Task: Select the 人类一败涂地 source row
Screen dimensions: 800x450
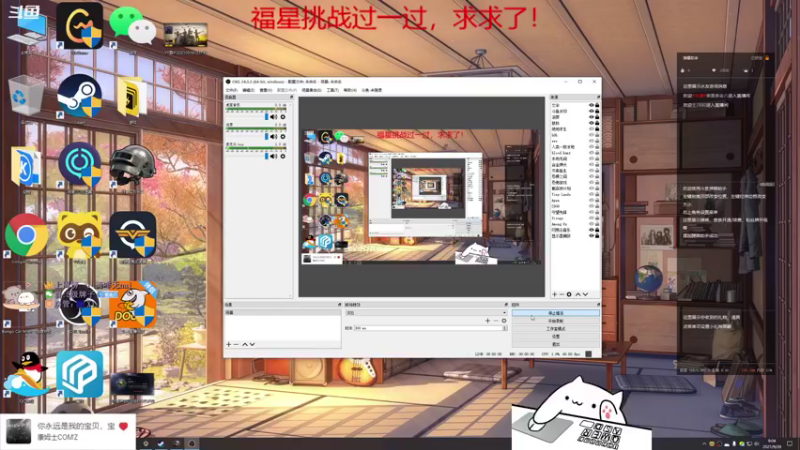Action: point(576,147)
